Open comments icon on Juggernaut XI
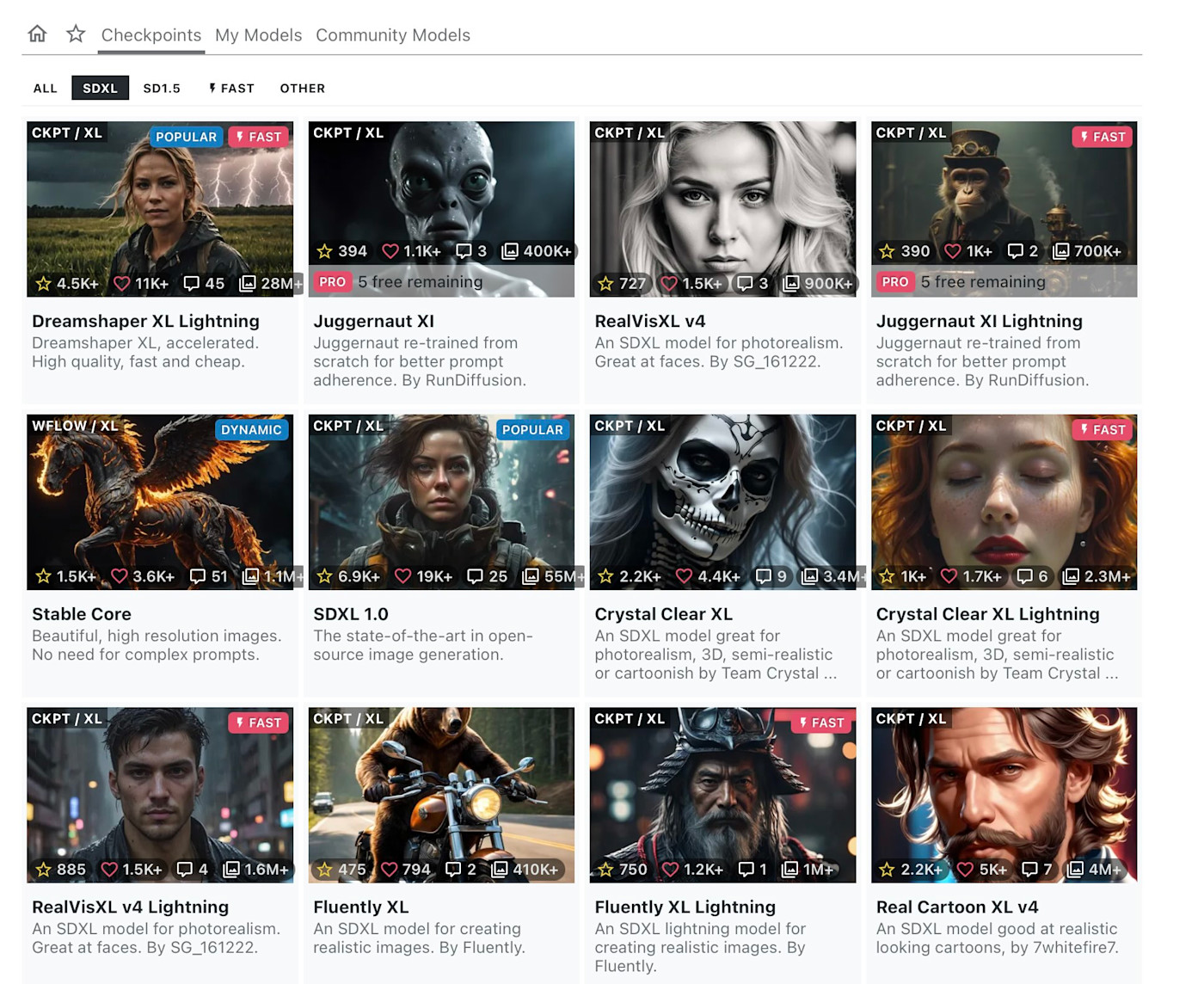The width and height of the screenshot is (1204, 984). (464, 251)
